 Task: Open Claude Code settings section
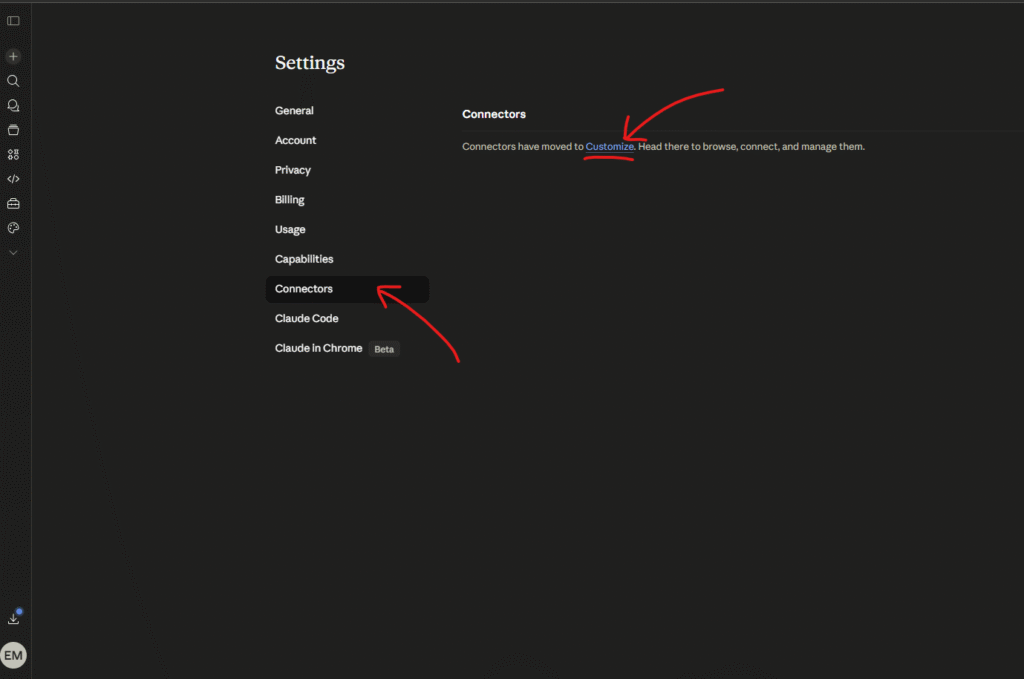pyautogui.click(x=306, y=319)
